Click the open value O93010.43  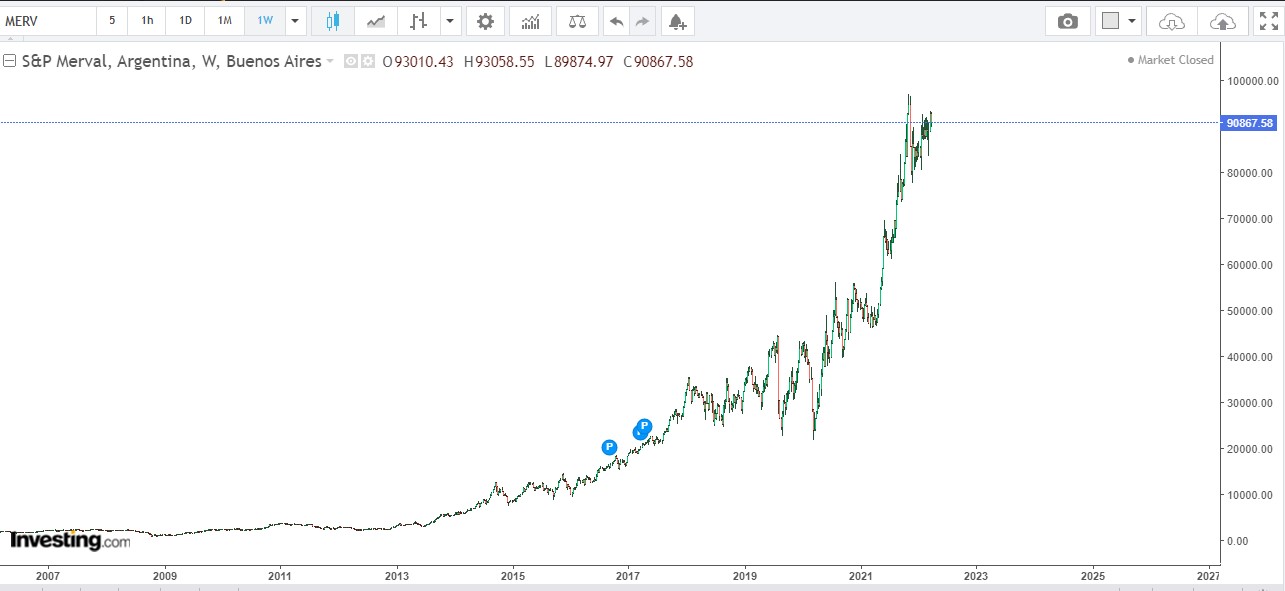[418, 62]
